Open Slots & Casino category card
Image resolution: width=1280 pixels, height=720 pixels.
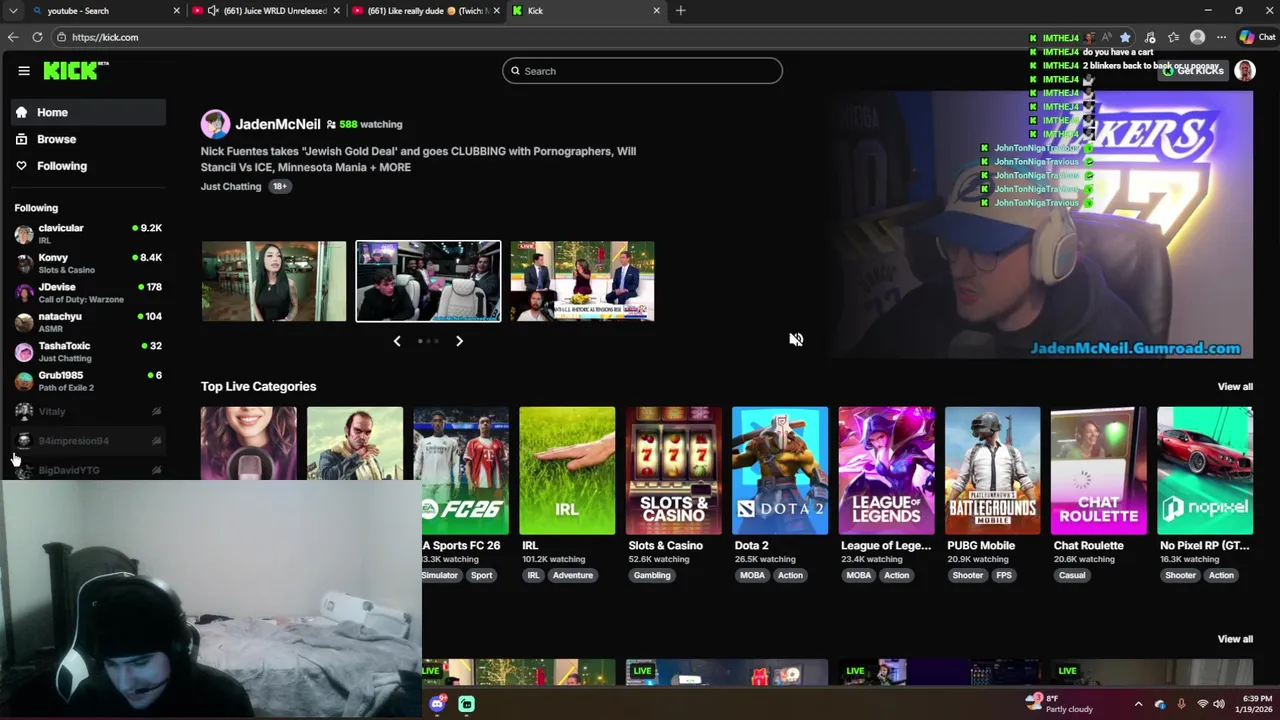point(673,470)
